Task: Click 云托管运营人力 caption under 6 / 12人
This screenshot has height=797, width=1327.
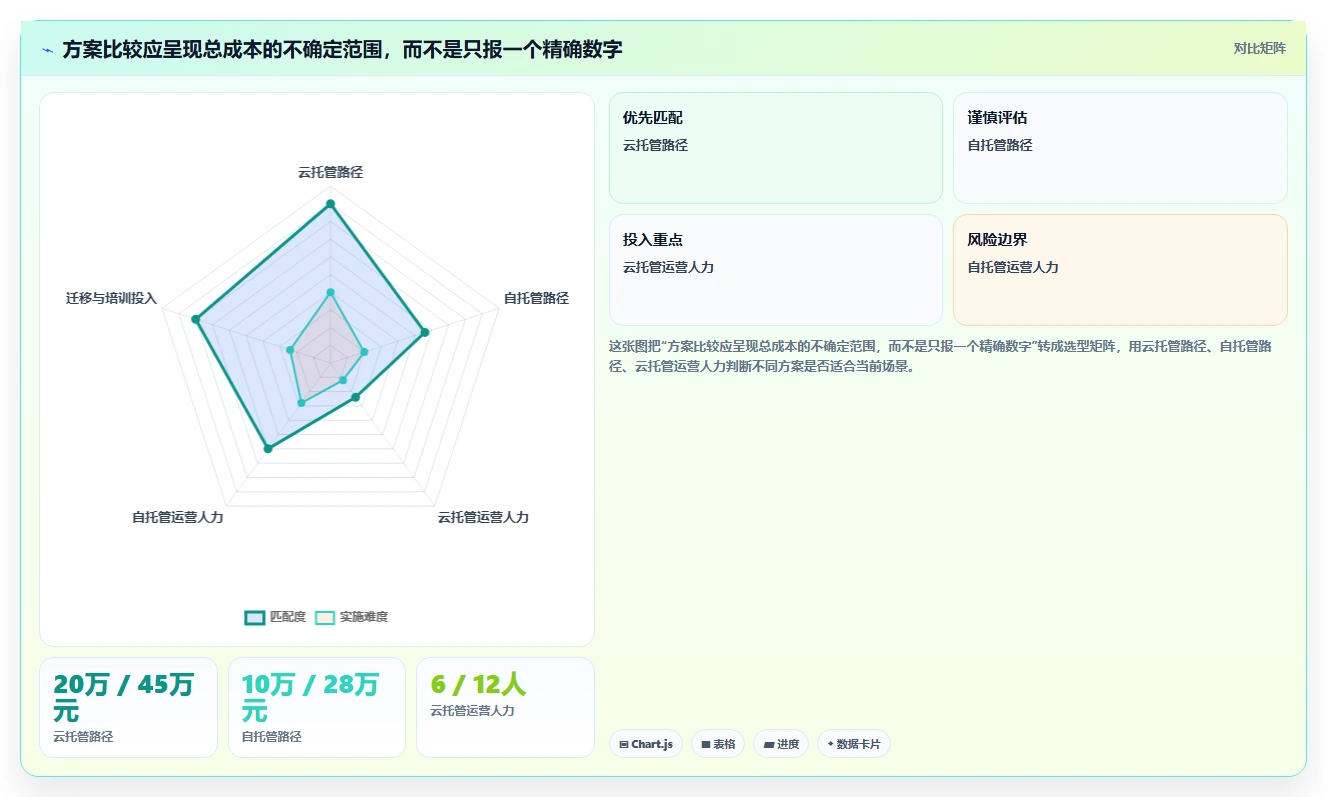Action: point(472,711)
